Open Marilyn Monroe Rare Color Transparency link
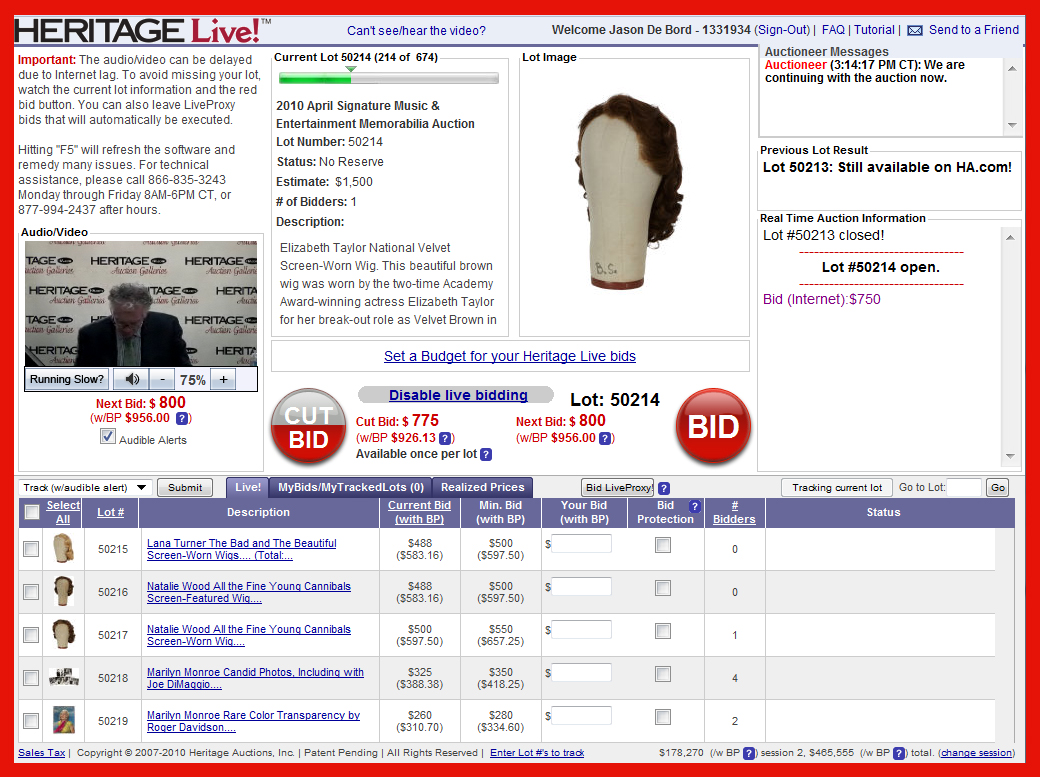The height and width of the screenshot is (777, 1040). (253, 721)
